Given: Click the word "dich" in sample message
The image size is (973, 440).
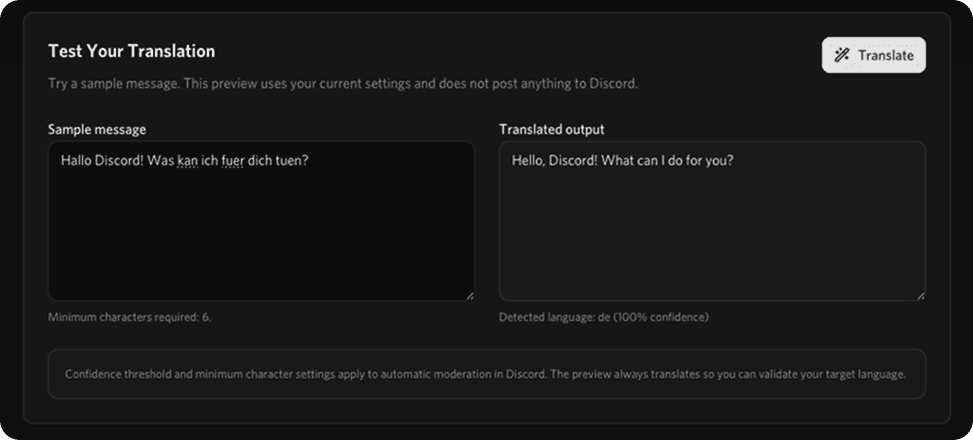Looking at the screenshot, I should point(262,160).
